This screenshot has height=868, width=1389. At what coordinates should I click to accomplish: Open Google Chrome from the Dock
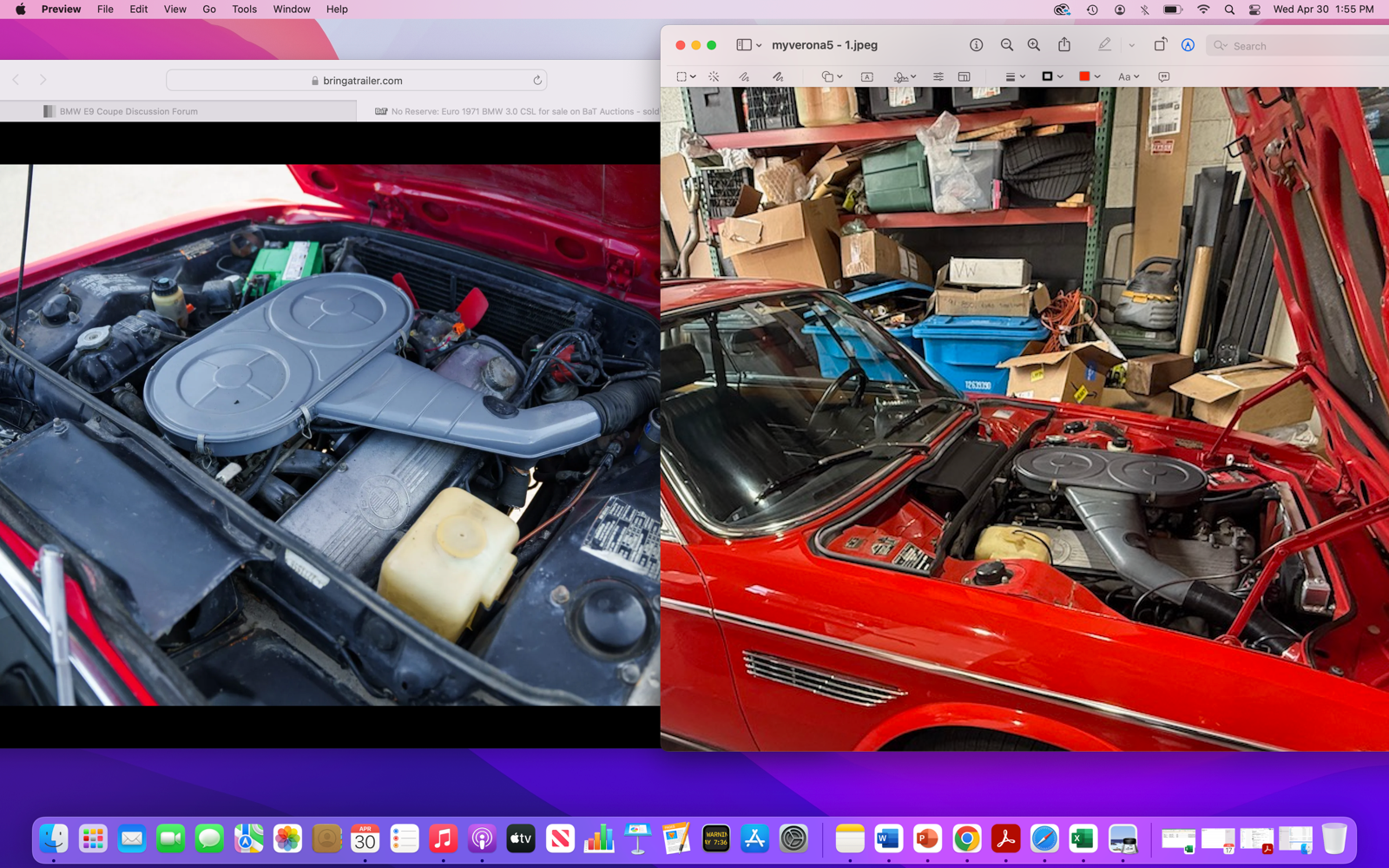point(966,839)
